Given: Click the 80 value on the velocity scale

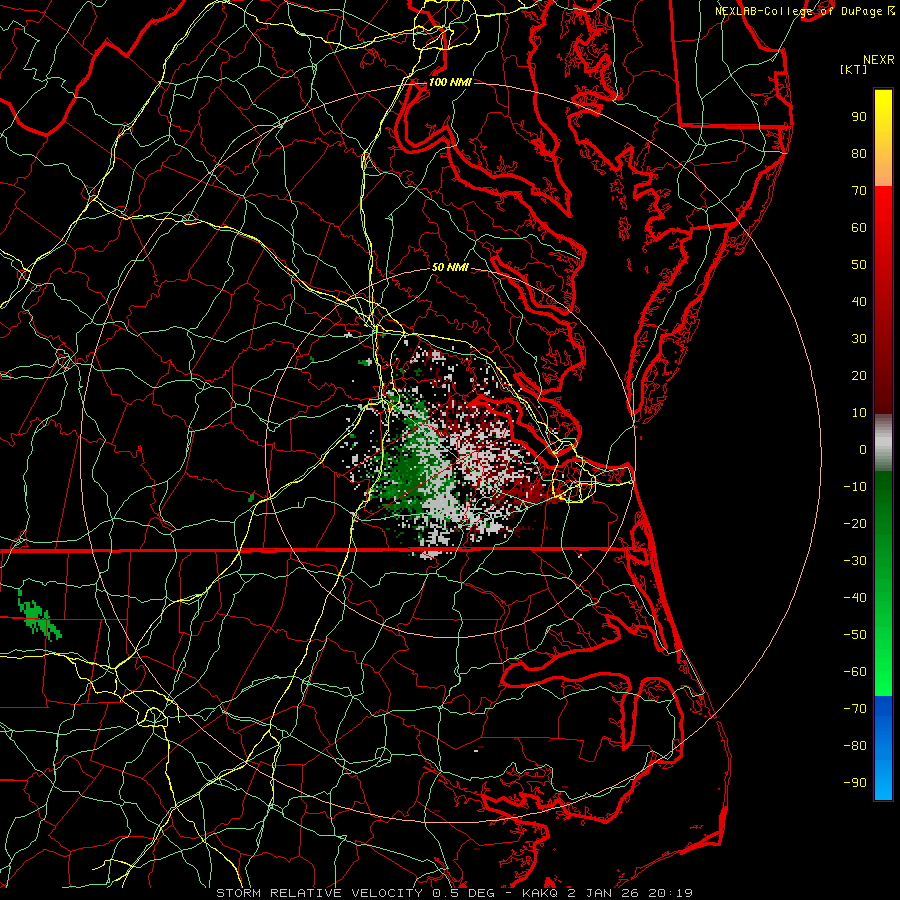Looking at the screenshot, I should [859, 153].
